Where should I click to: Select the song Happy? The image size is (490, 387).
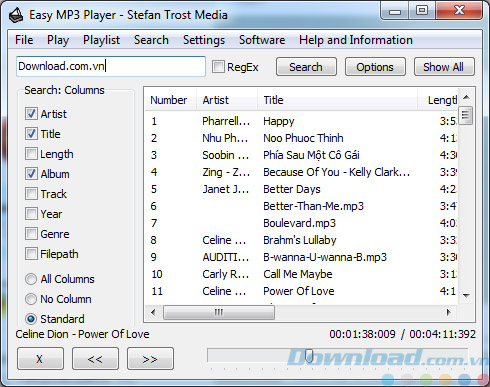coord(279,121)
